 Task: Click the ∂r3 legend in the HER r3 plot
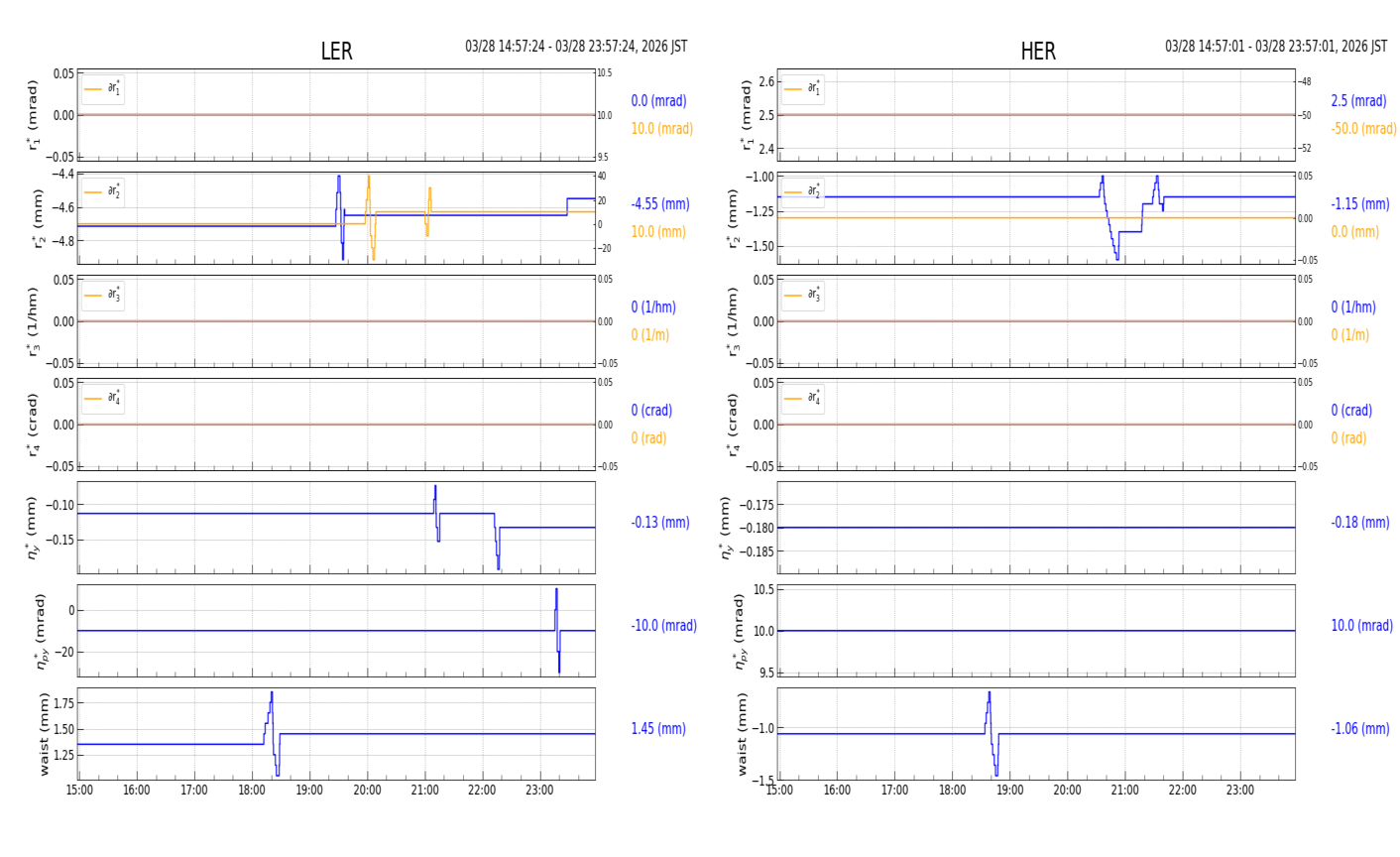(x=802, y=295)
